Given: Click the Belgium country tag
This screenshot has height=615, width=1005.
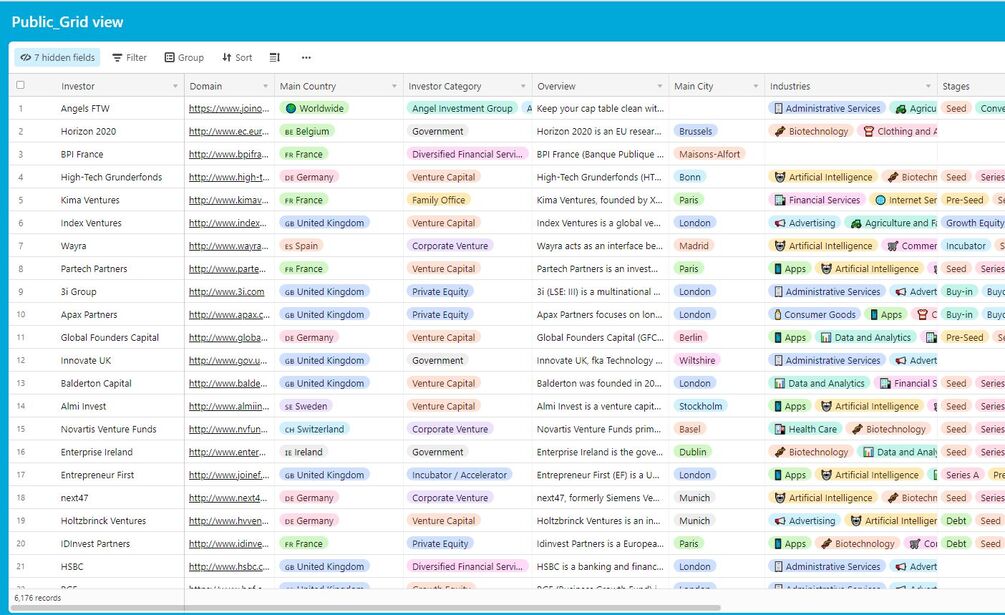Looking at the screenshot, I should coord(307,131).
